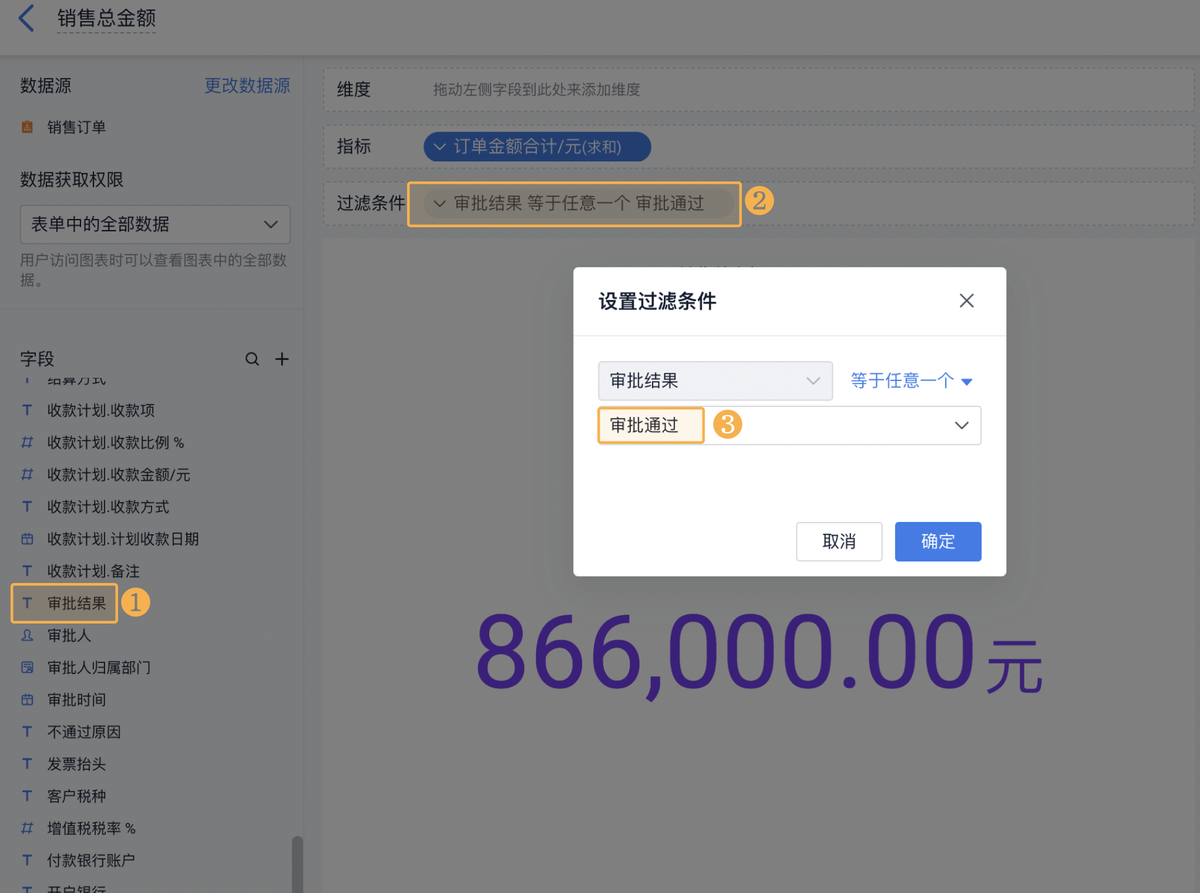
Task: Click 更改数据源 link
Action: click(x=247, y=86)
